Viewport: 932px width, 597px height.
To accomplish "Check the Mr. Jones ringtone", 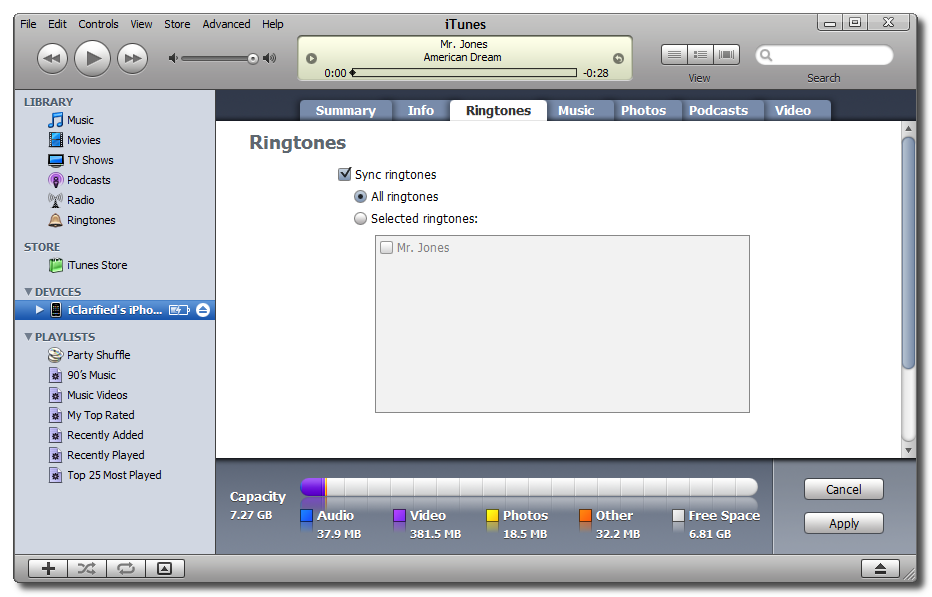I will tap(386, 247).
